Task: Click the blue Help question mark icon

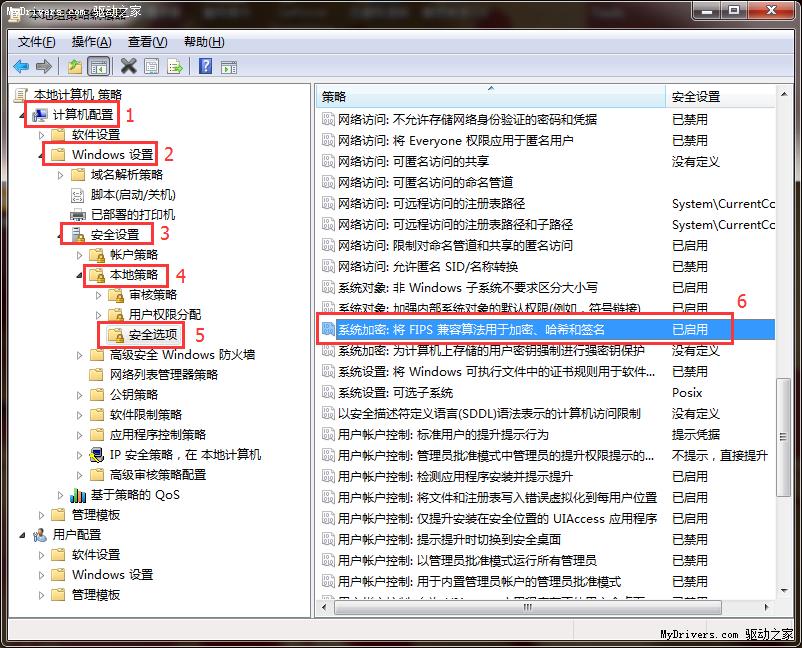Action: (205, 66)
